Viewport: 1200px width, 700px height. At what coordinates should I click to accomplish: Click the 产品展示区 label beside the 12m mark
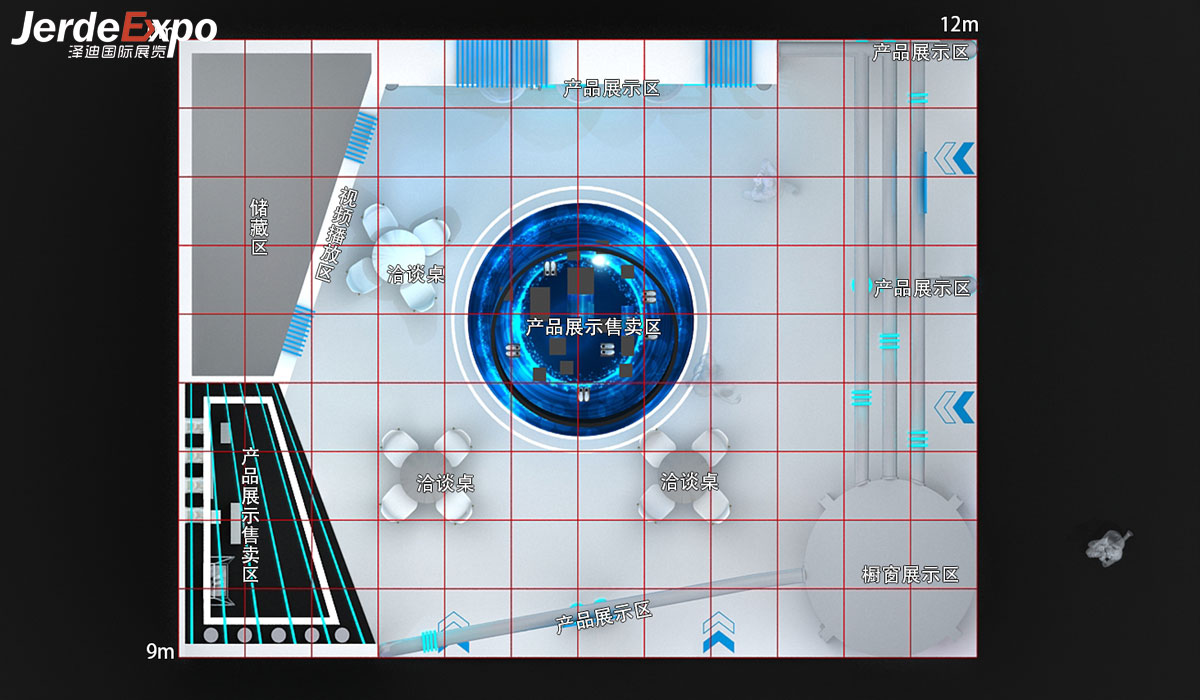click(920, 52)
